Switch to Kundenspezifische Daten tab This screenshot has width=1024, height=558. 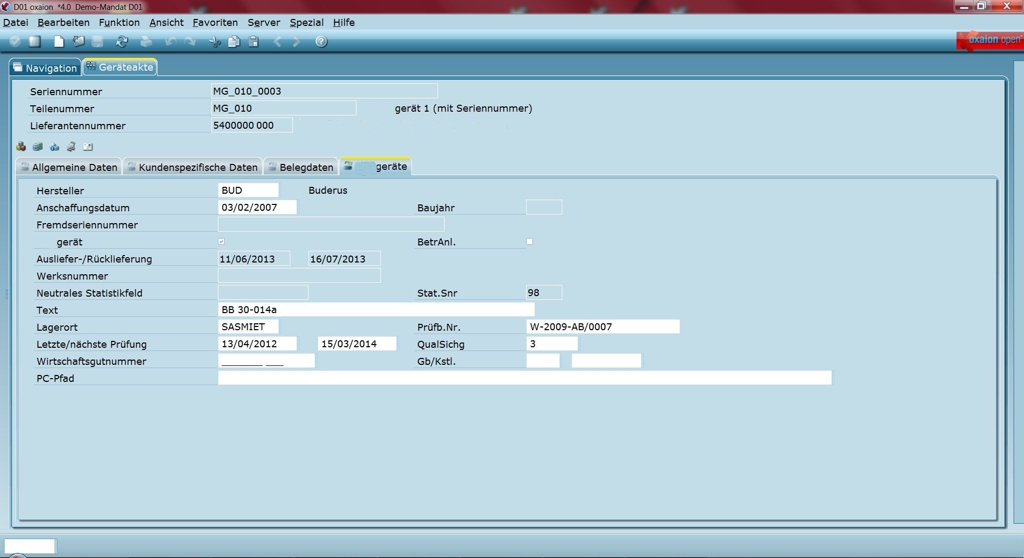pyautogui.click(x=193, y=167)
